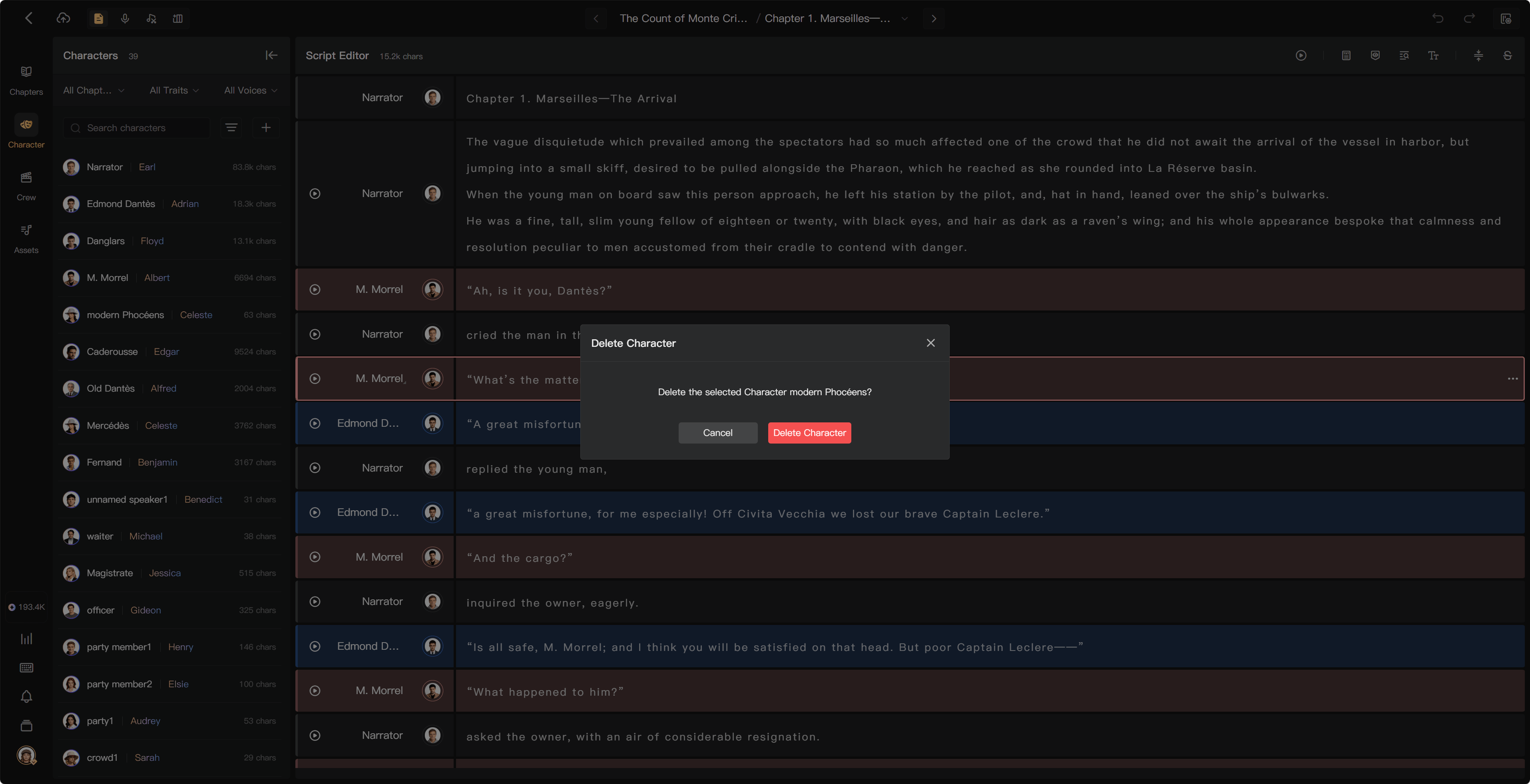This screenshot has width=1530, height=784.
Task: Add a new character with plus icon
Action: click(266, 128)
